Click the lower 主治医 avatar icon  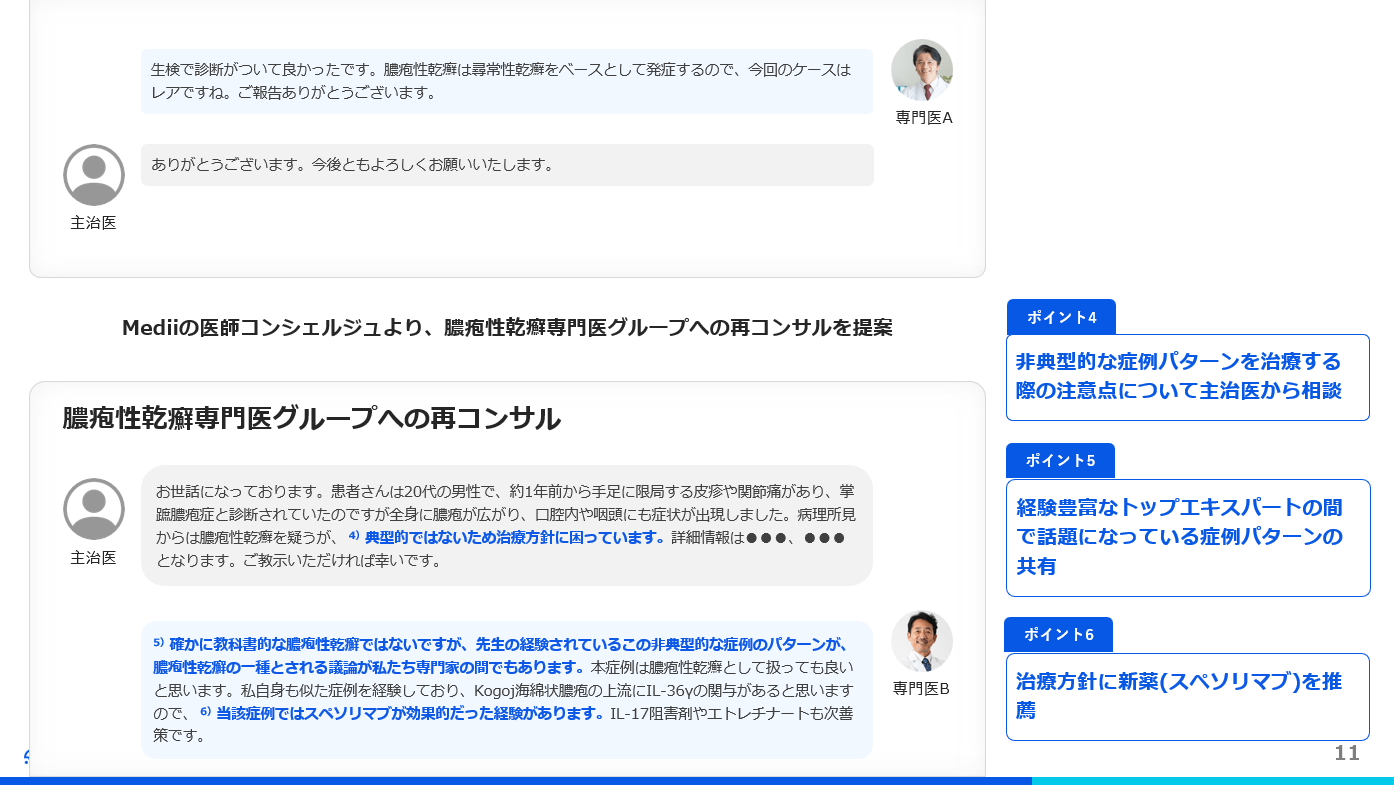tap(93, 508)
